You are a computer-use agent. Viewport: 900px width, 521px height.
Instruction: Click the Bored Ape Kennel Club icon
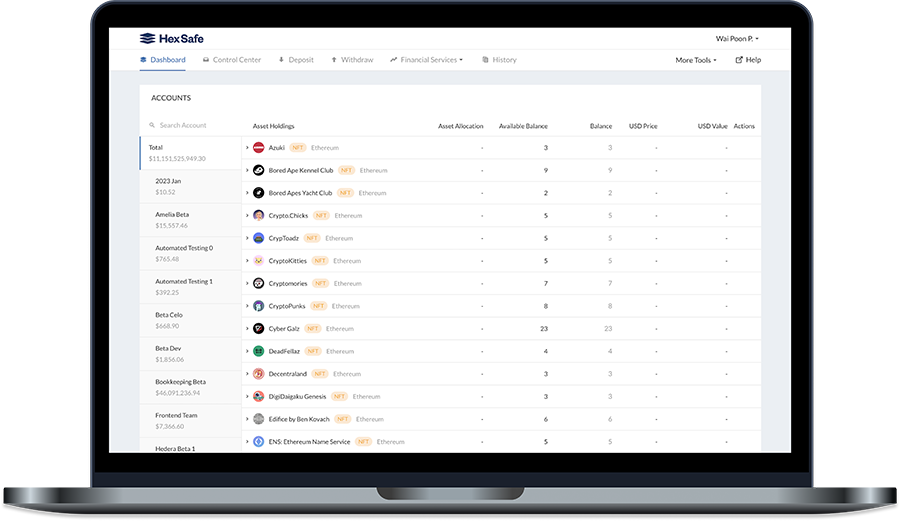pos(259,170)
